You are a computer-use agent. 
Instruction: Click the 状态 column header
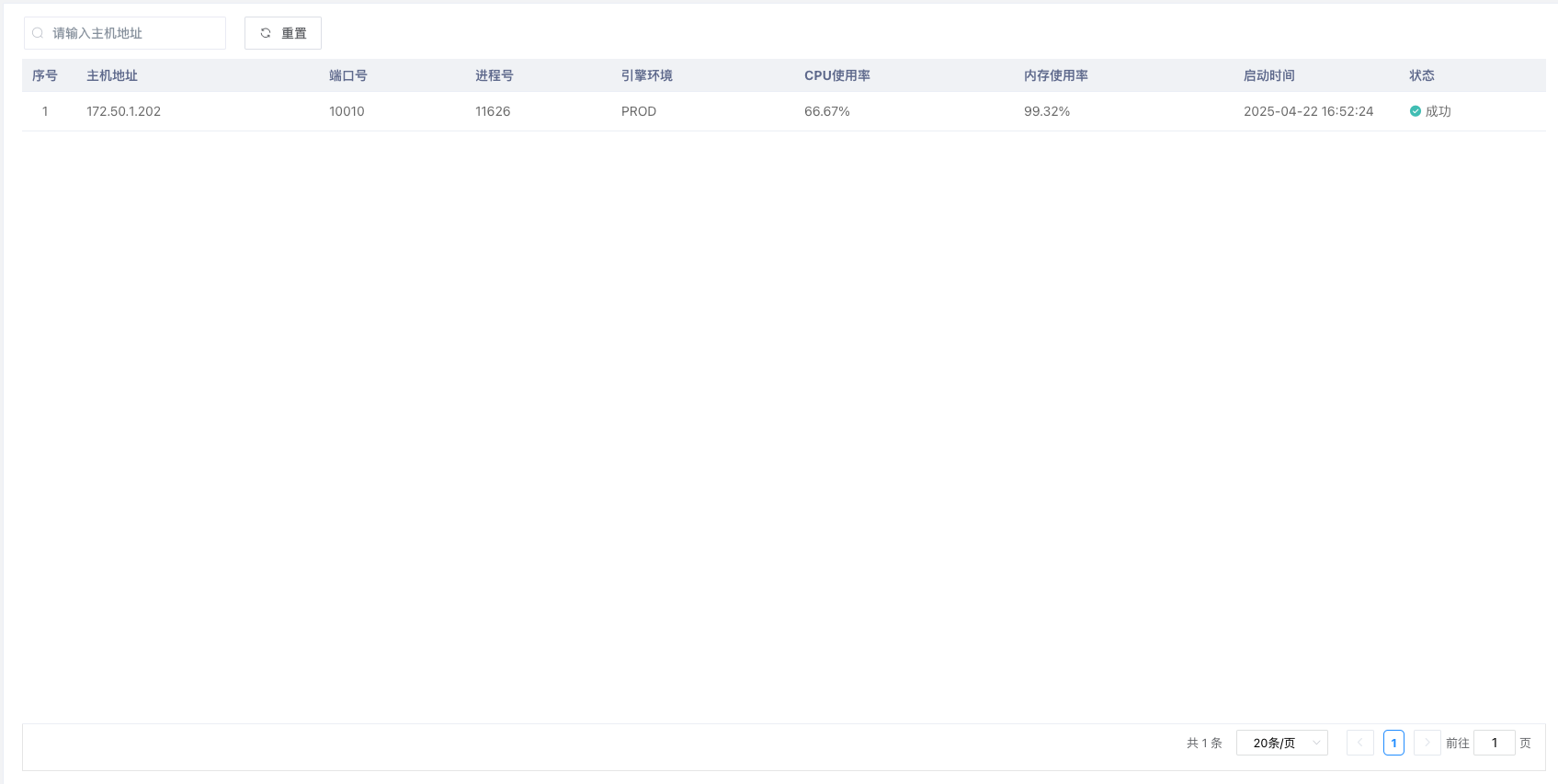pos(1422,75)
